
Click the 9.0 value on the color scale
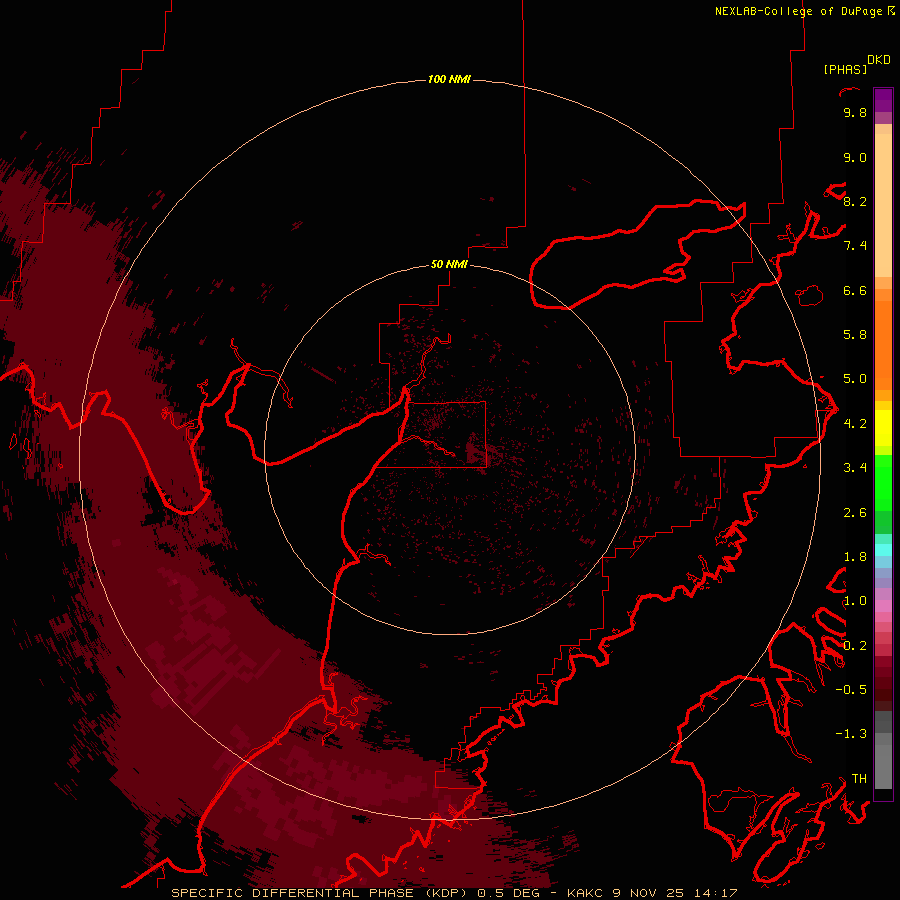[x=855, y=157]
